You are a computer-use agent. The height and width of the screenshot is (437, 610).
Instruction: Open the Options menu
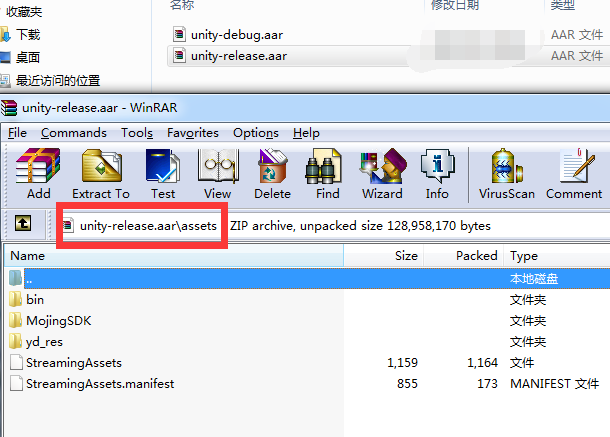coord(256,133)
